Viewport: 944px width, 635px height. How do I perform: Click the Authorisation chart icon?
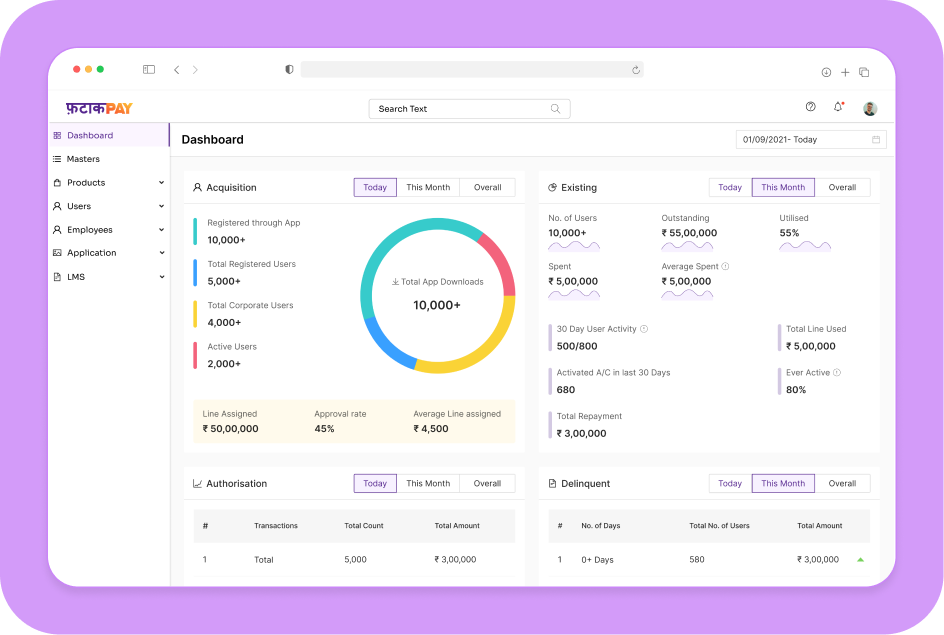pos(197,483)
